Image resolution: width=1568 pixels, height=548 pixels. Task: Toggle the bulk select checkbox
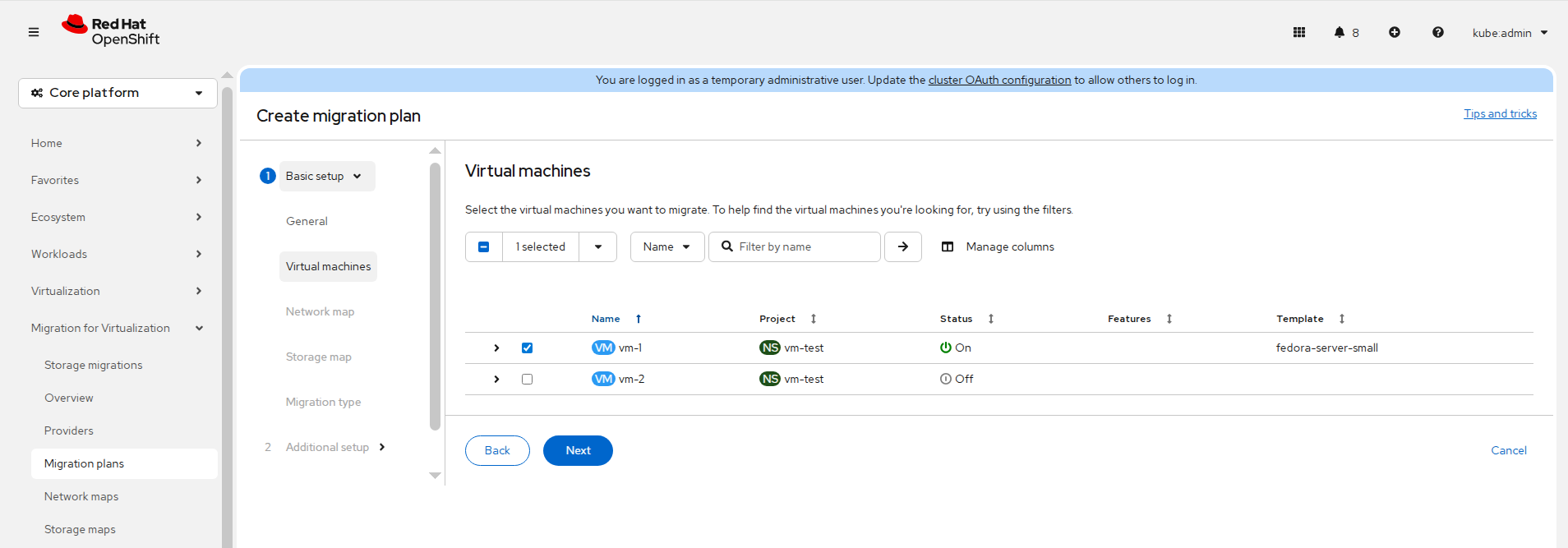(484, 246)
